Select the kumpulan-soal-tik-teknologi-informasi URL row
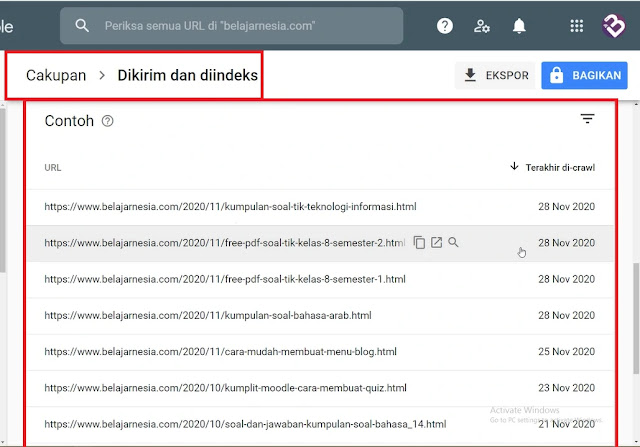 point(320,207)
